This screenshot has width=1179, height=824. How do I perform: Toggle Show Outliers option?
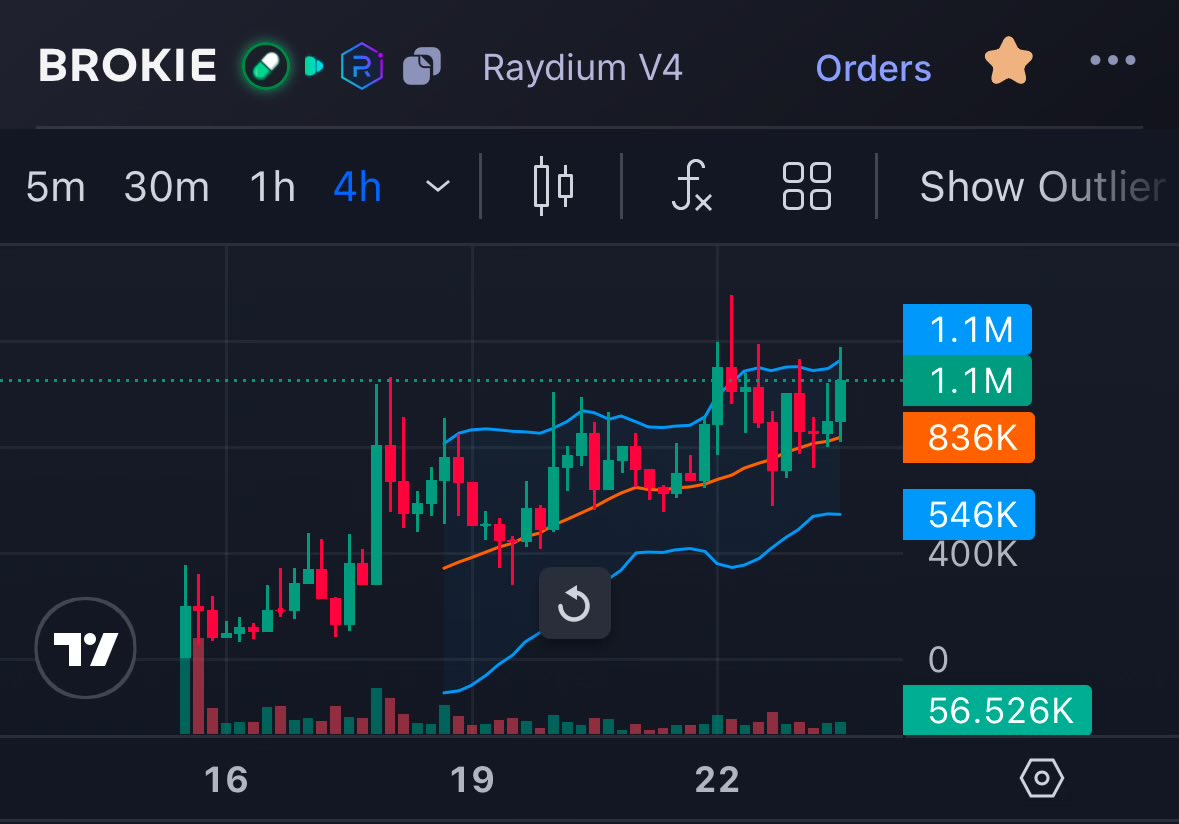point(1043,186)
